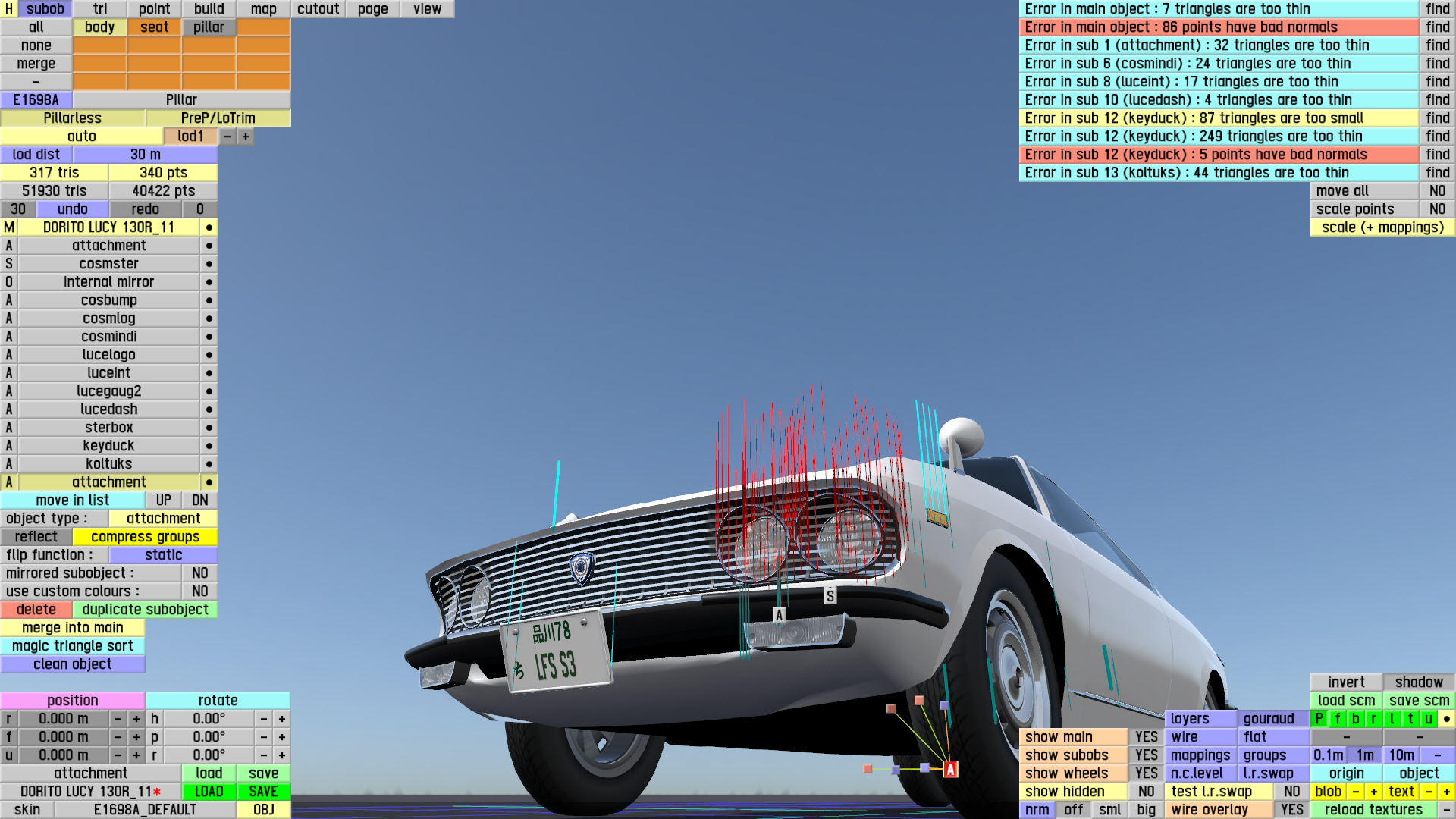1456x819 pixels.
Task: Toggle wire overlay YES button
Action: [x=1291, y=810]
